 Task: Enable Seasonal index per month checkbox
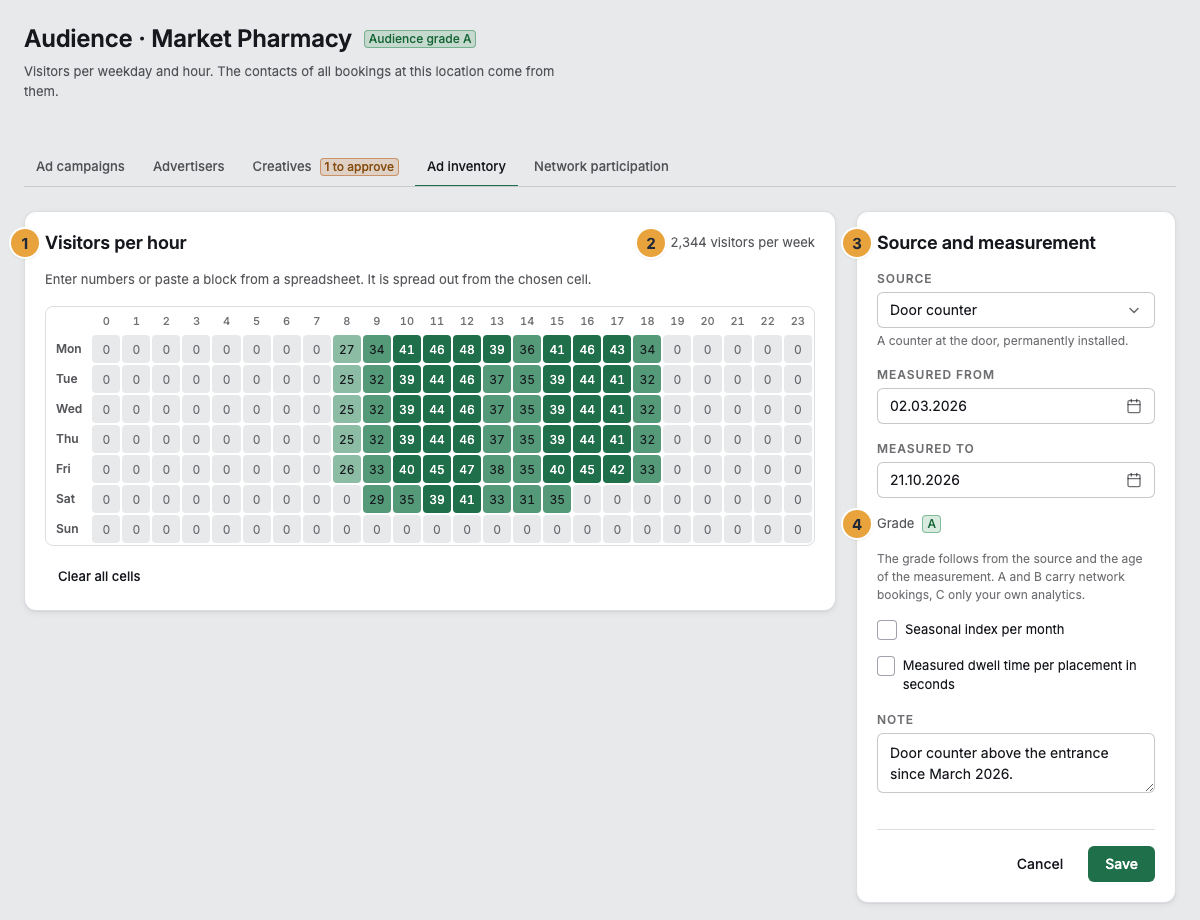click(x=887, y=630)
